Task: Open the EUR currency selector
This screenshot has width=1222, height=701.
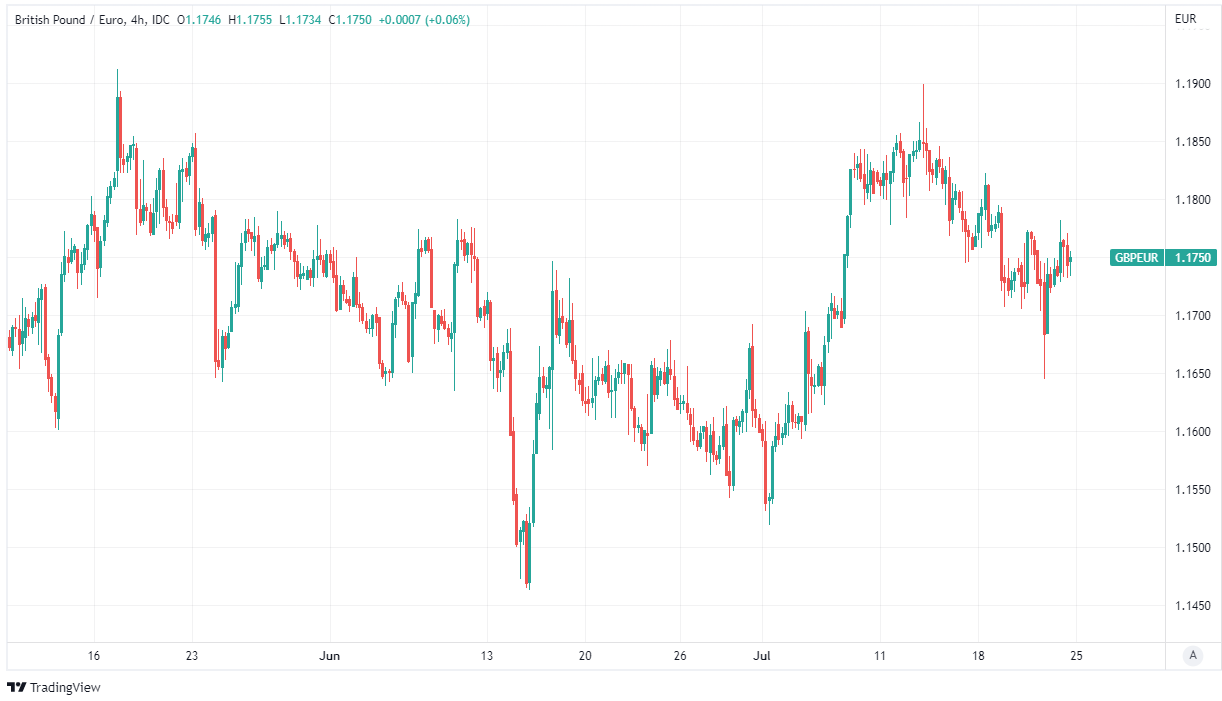Action: coord(1186,19)
